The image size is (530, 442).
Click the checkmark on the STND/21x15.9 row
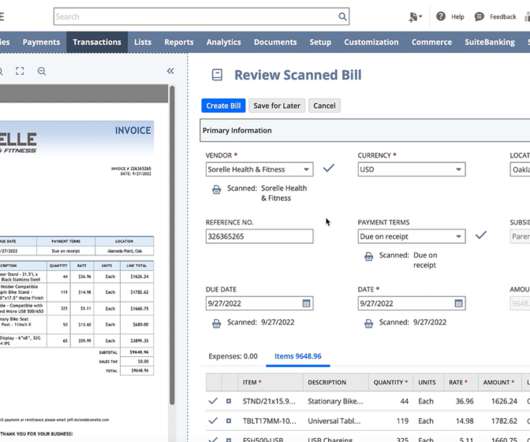pyautogui.click(x=213, y=401)
